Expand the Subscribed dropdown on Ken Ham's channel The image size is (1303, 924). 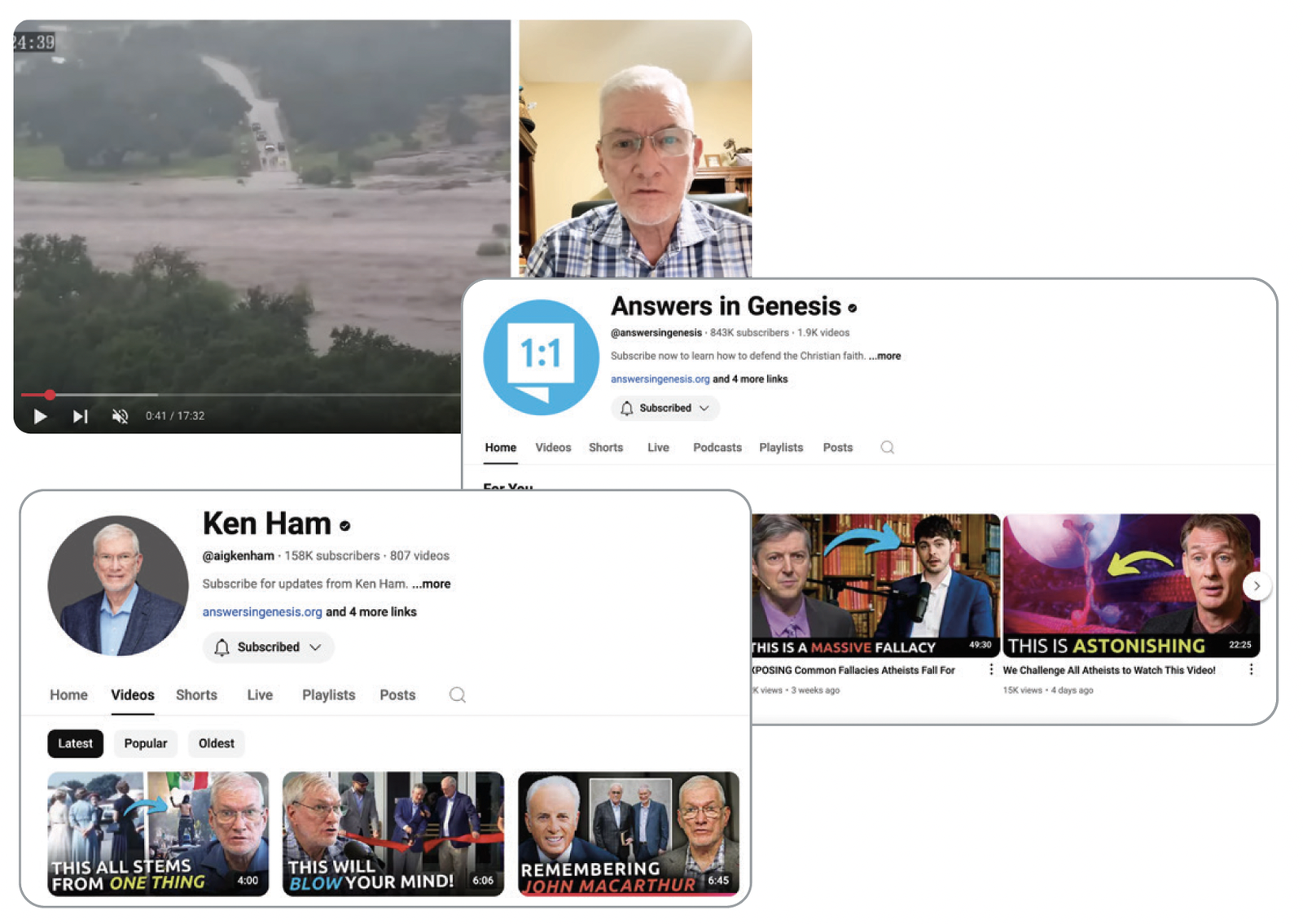(315, 647)
